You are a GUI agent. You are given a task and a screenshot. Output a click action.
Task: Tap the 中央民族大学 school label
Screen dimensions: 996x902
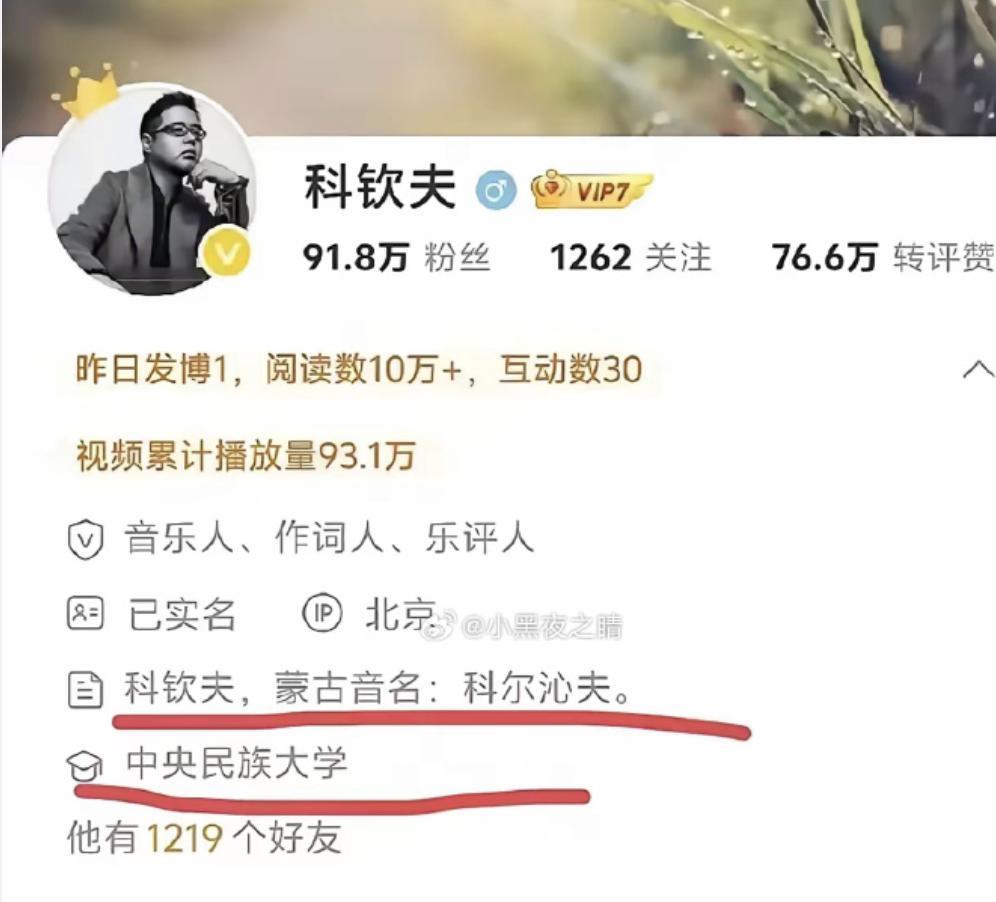pyautogui.click(x=237, y=764)
